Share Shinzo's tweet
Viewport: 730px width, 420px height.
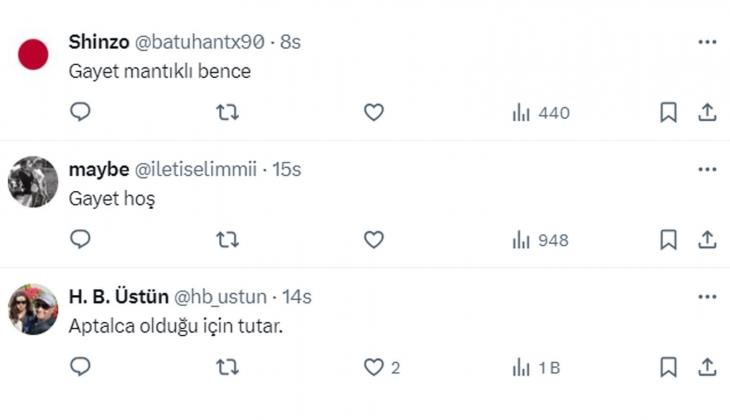click(x=707, y=113)
